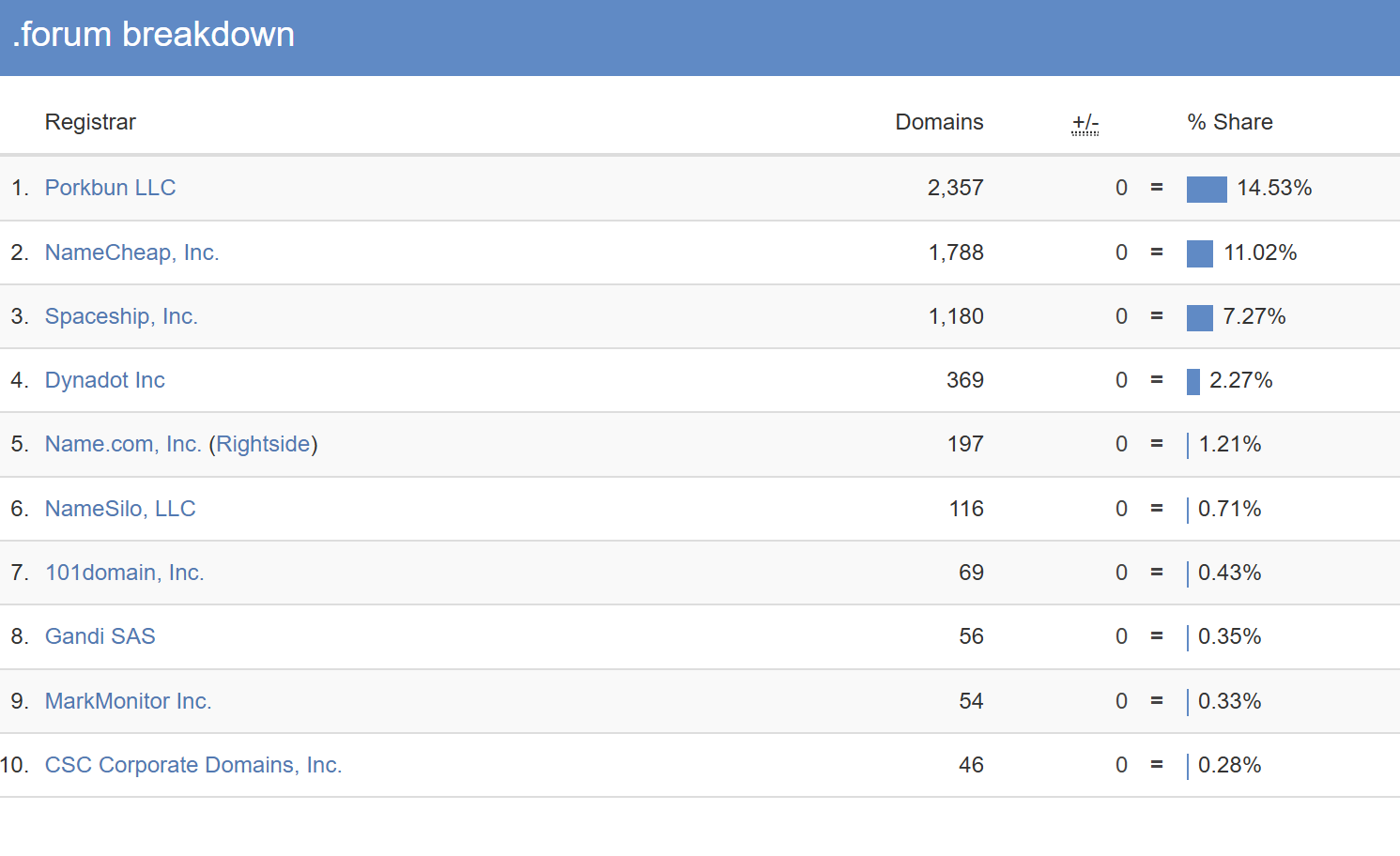
Task: Open the NameCheap, Inc. registrar link
Action: [x=131, y=252]
